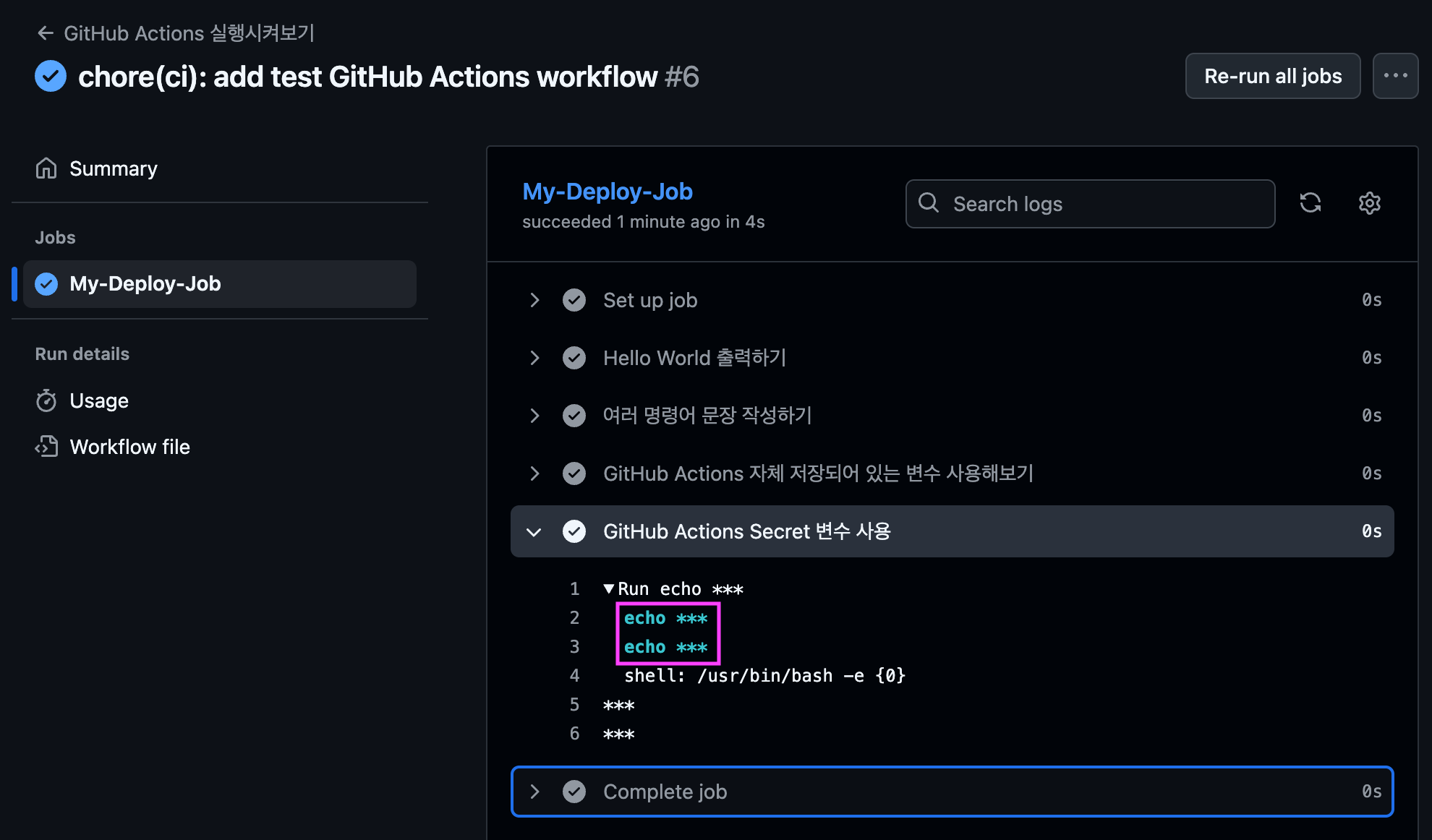Click the Set up job success checkmark
Image resolution: width=1432 pixels, height=840 pixels.
coord(574,300)
